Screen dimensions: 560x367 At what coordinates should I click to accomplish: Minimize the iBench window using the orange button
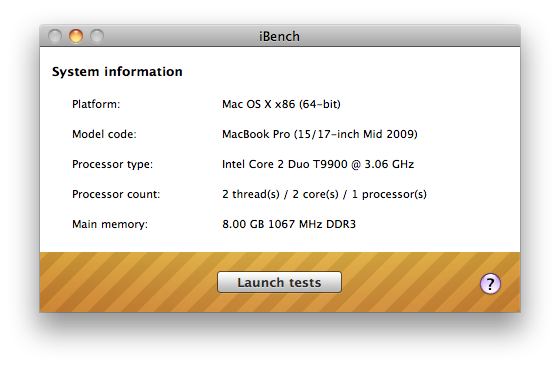[76, 36]
